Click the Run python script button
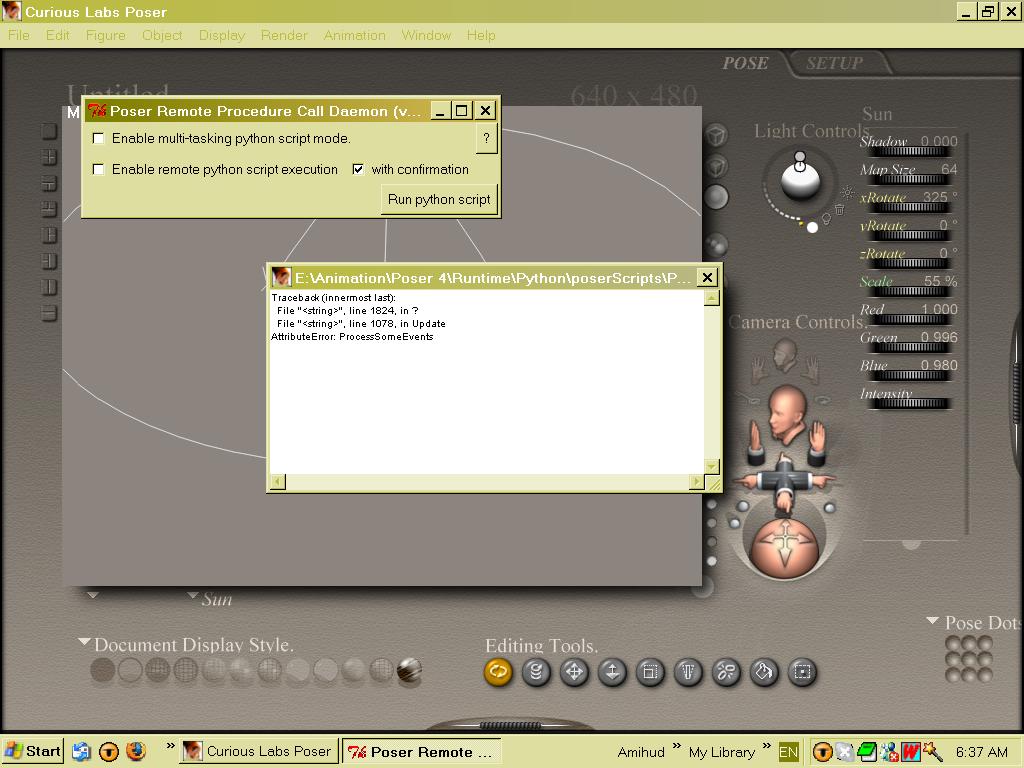The height and width of the screenshot is (768, 1024). click(439, 199)
